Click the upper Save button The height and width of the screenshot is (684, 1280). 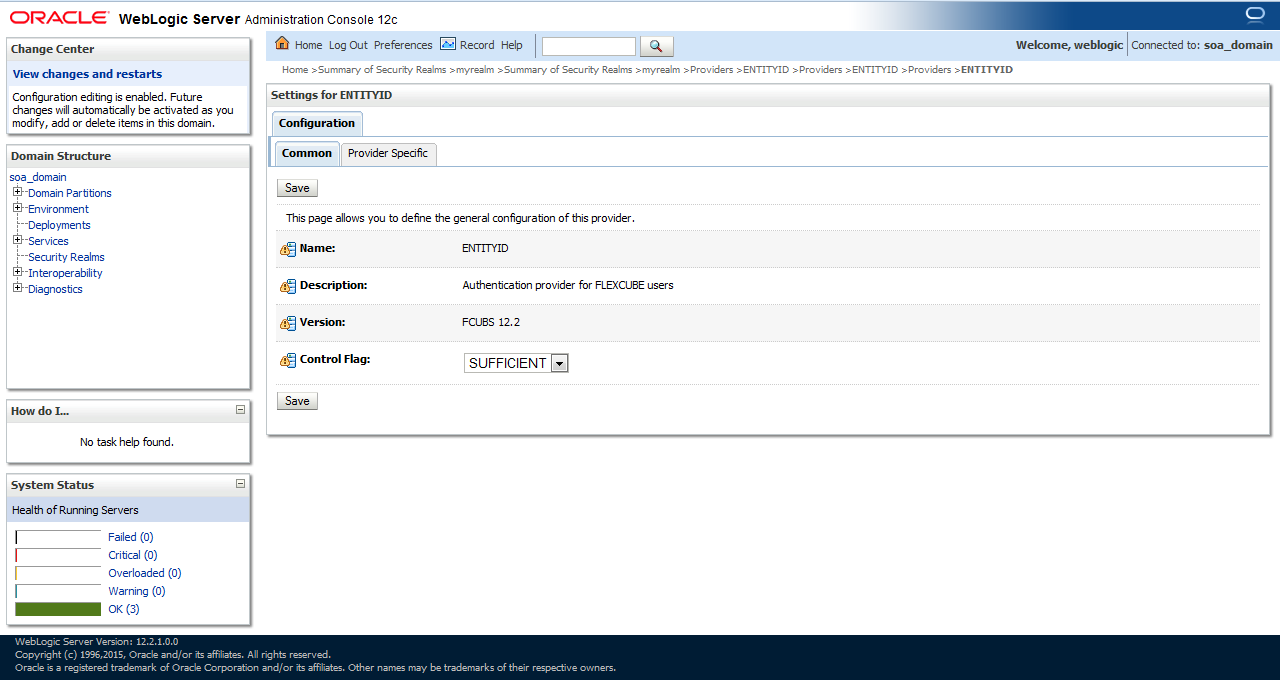coord(297,188)
